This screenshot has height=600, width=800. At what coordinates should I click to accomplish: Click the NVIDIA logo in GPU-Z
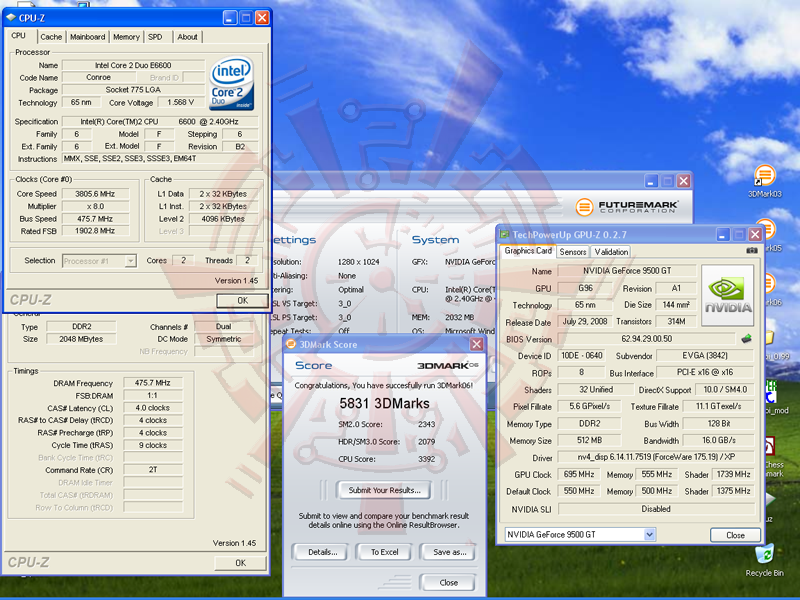(x=727, y=295)
